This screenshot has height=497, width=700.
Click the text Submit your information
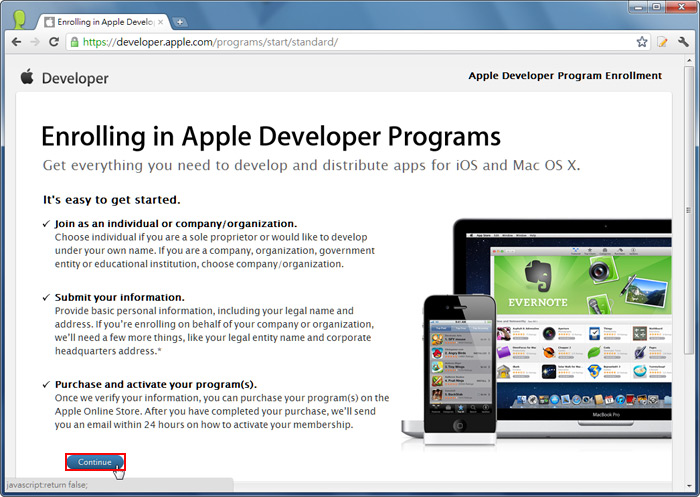[x=120, y=297]
